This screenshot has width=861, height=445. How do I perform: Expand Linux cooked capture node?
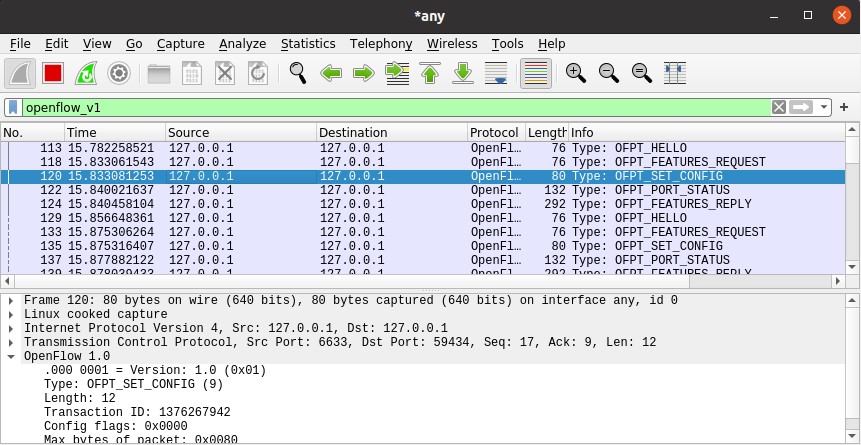pyautogui.click(x=12, y=314)
